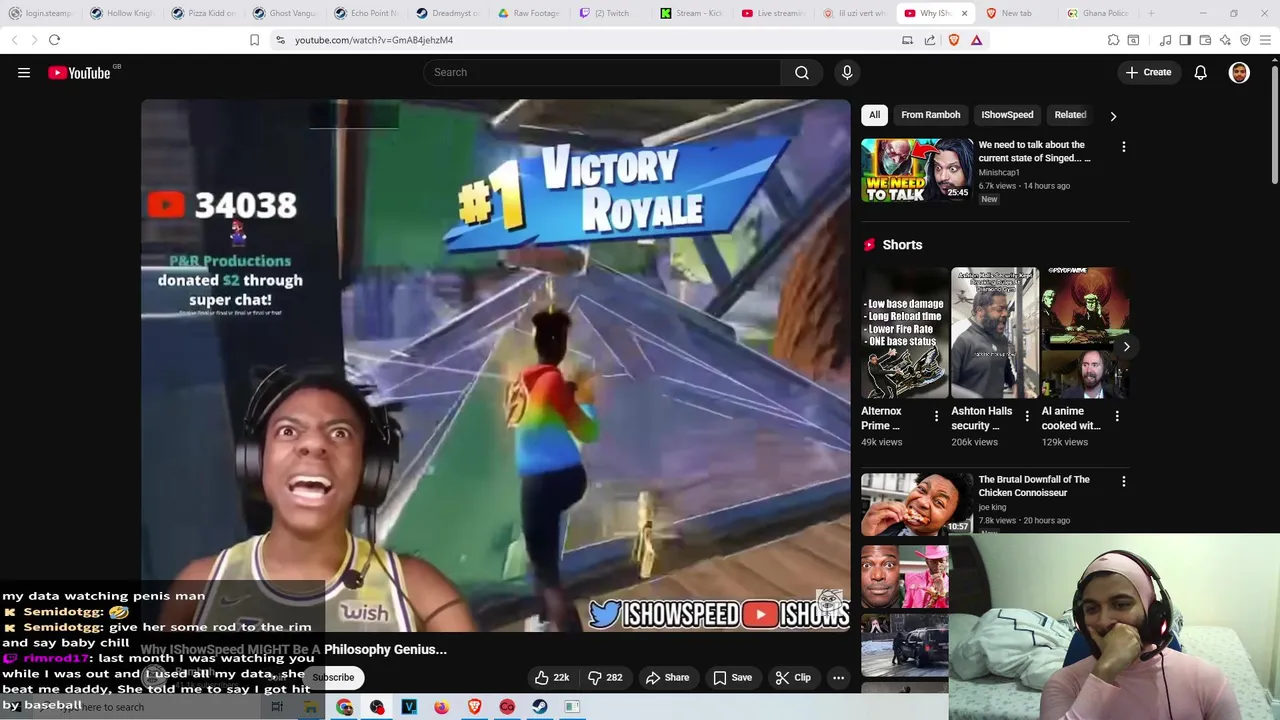Image resolution: width=1280 pixels, height=720 pixels.
Task: Open the Brave VPN shield icon
Action: [x=1245, y=40]
